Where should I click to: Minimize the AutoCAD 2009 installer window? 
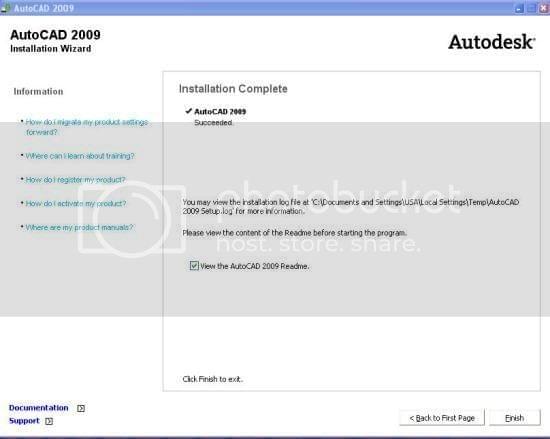[519, 8]
